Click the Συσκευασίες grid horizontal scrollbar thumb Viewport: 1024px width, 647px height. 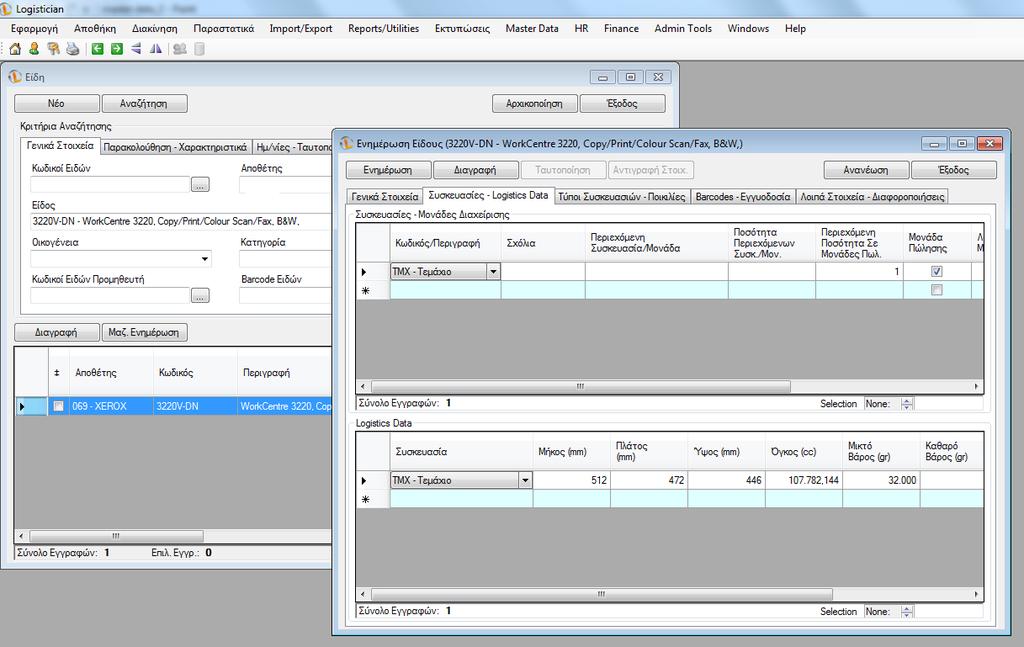tap(581, 387)
